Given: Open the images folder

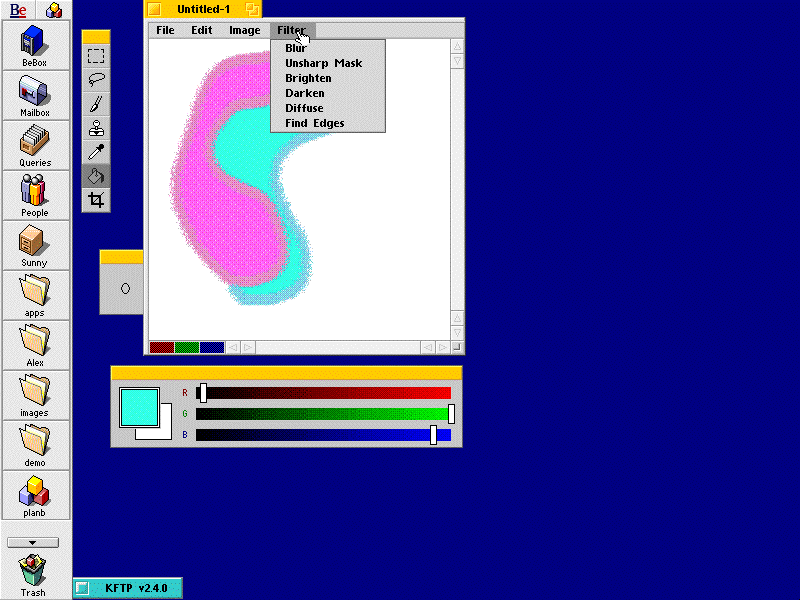Looking at the screenshot, I should [x=35, y=396].
